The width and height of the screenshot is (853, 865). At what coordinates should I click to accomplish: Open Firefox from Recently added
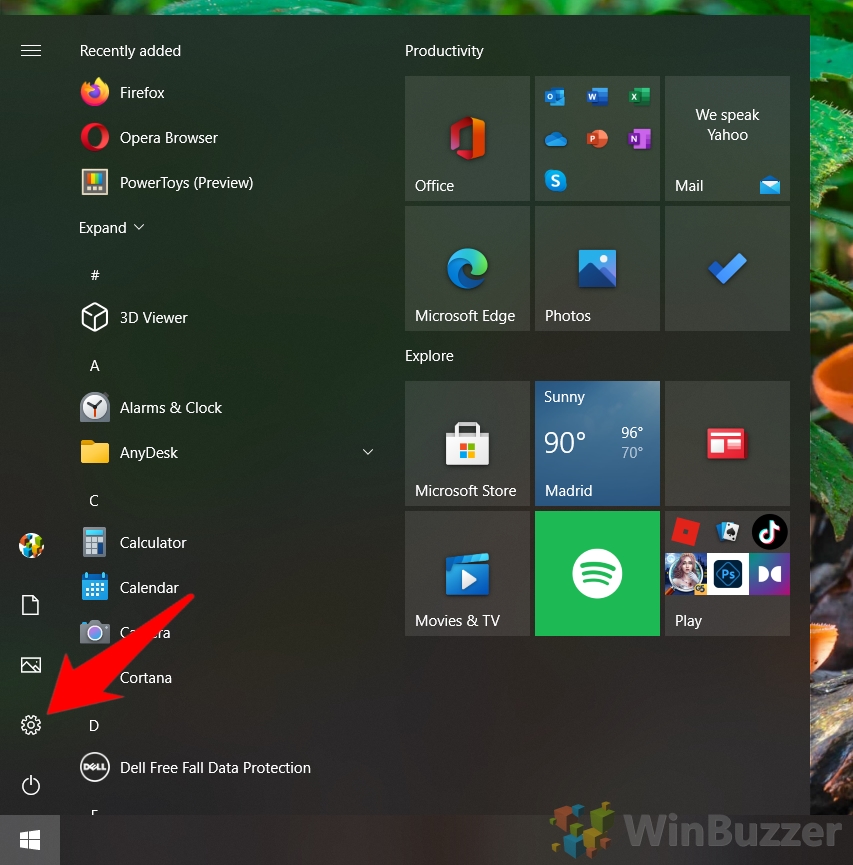[122, 92]
